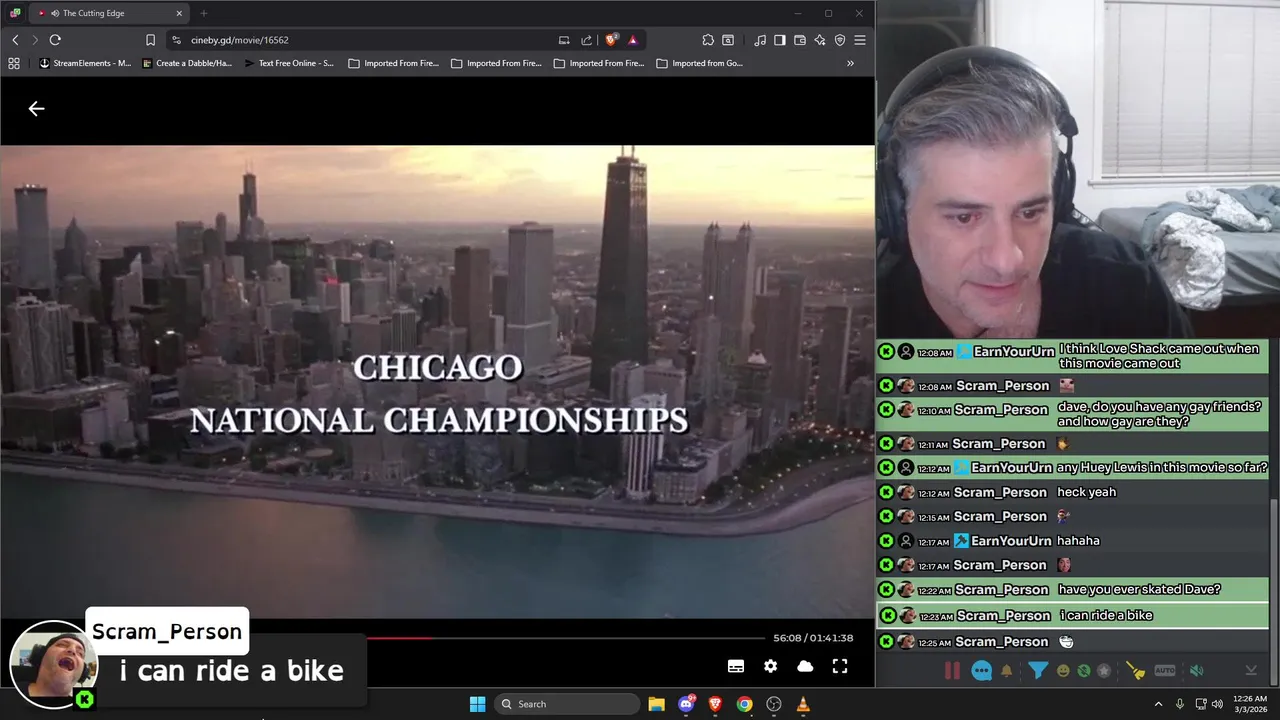Reload the cineby page

[x=55, y=40]
